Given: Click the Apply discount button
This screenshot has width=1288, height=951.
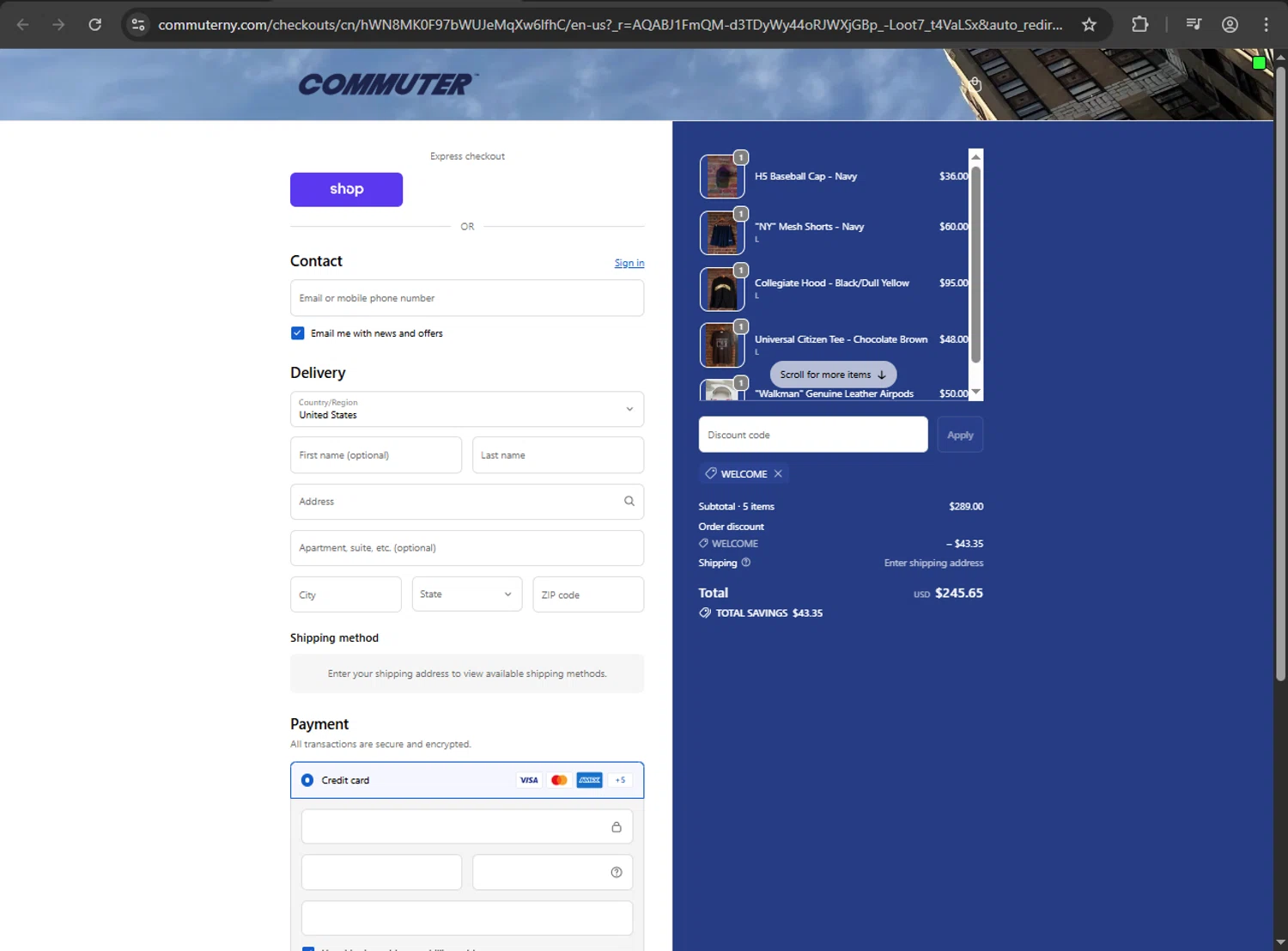Looking at the screenshot, I should coord(960,435).
